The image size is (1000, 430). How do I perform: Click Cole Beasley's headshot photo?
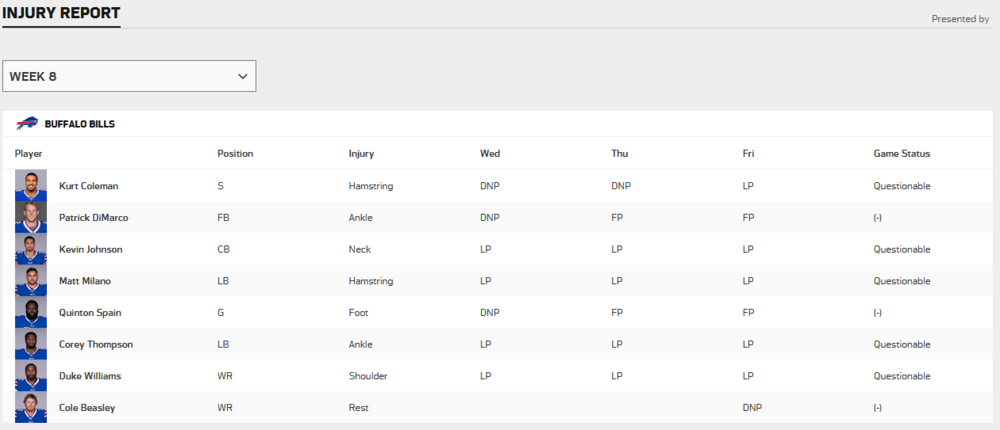pyautogui.click(x=31, y=407)
